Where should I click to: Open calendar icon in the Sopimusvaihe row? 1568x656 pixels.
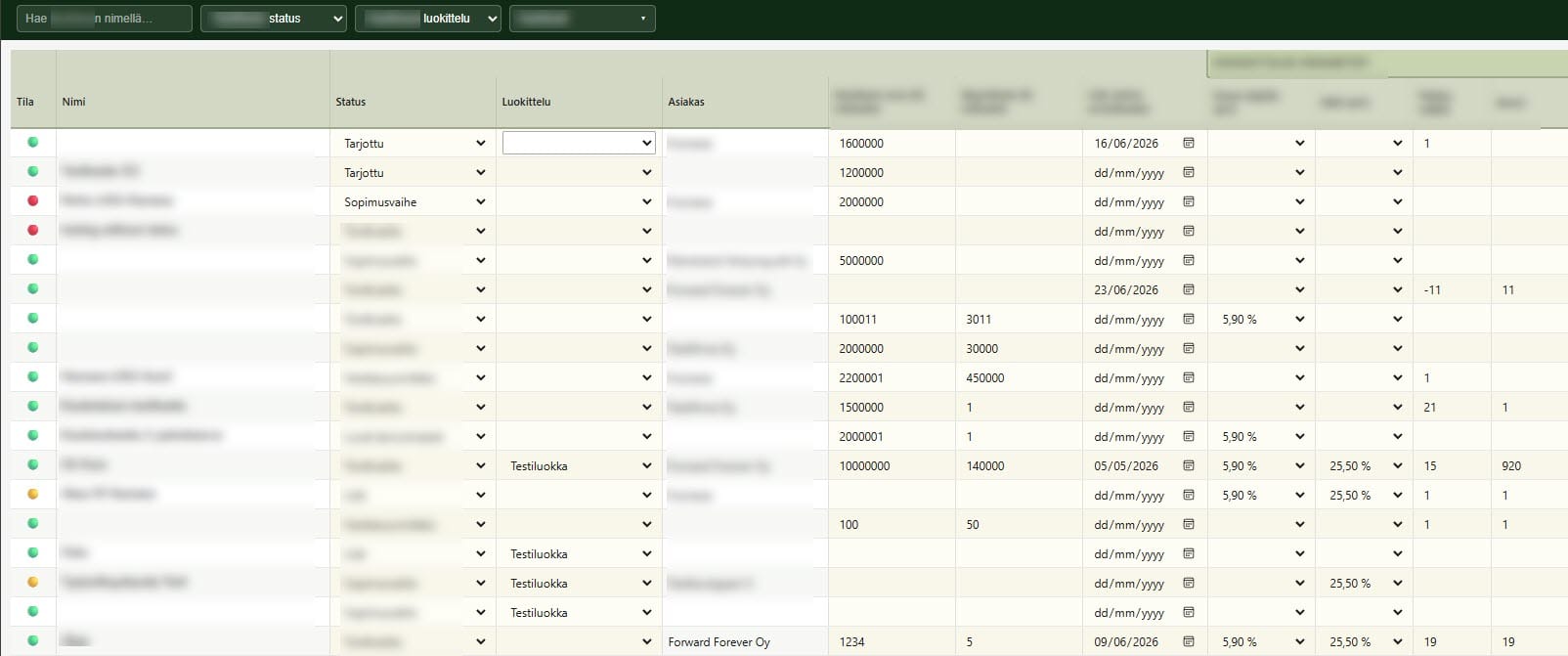click(x=1189, y=201)
